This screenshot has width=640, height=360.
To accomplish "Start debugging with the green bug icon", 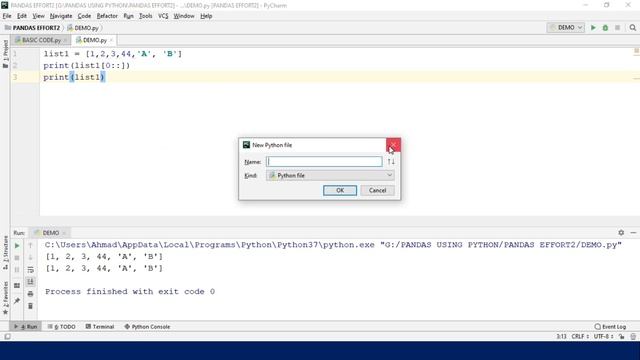I will coord(605,27).
